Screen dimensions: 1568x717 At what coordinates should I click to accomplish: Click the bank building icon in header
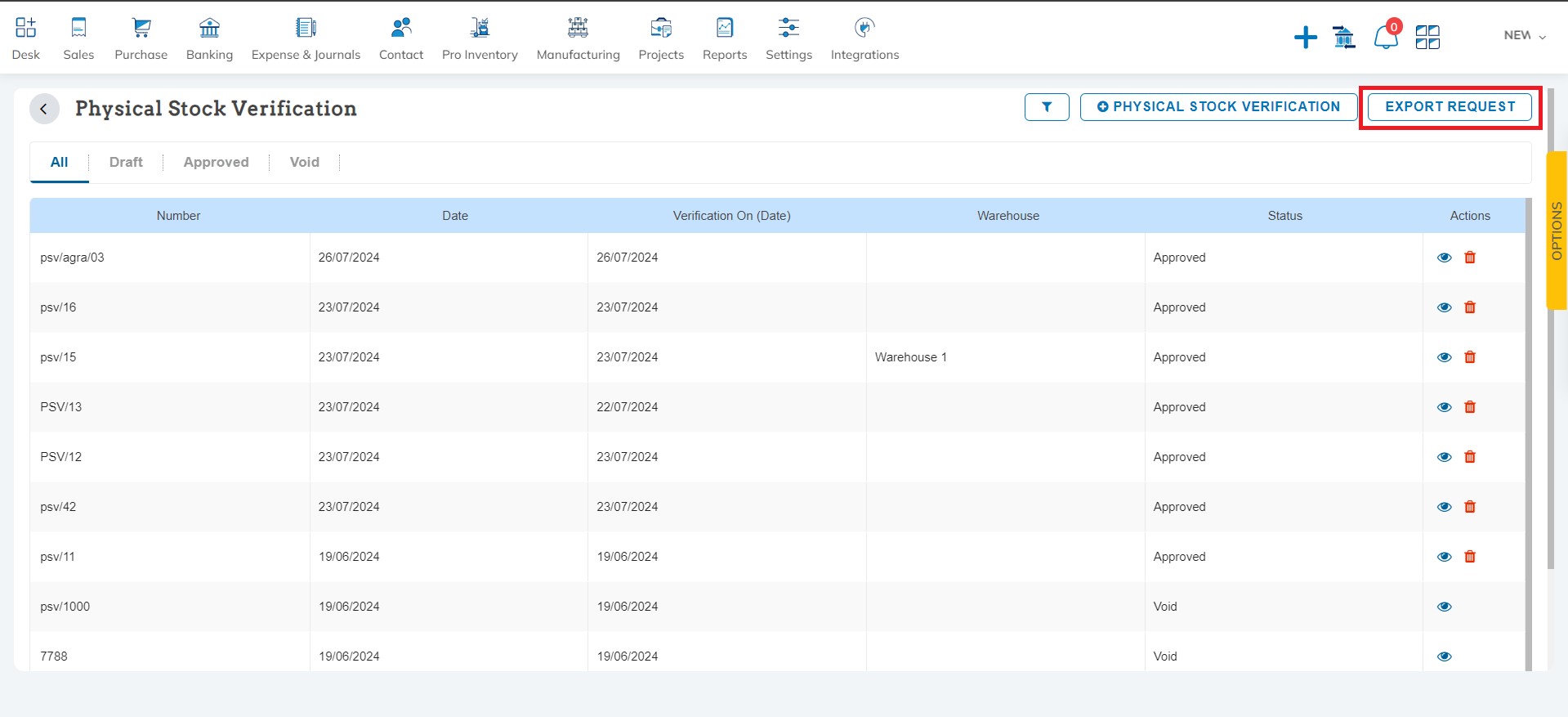(1344, 37)
